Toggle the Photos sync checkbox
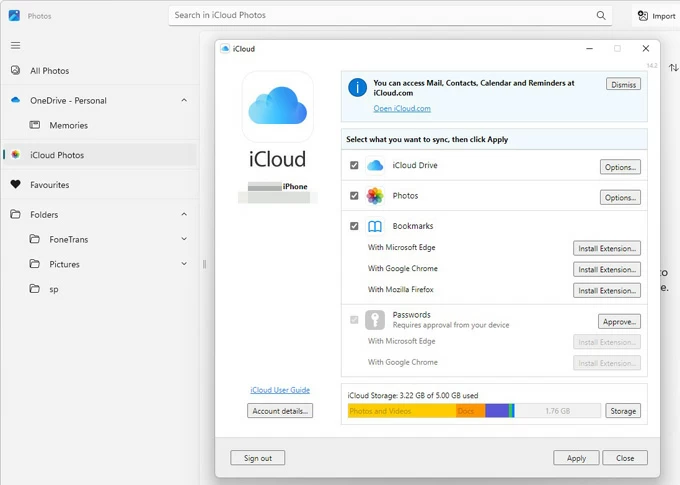Viewport: 680px width, 485px height. 354,196
